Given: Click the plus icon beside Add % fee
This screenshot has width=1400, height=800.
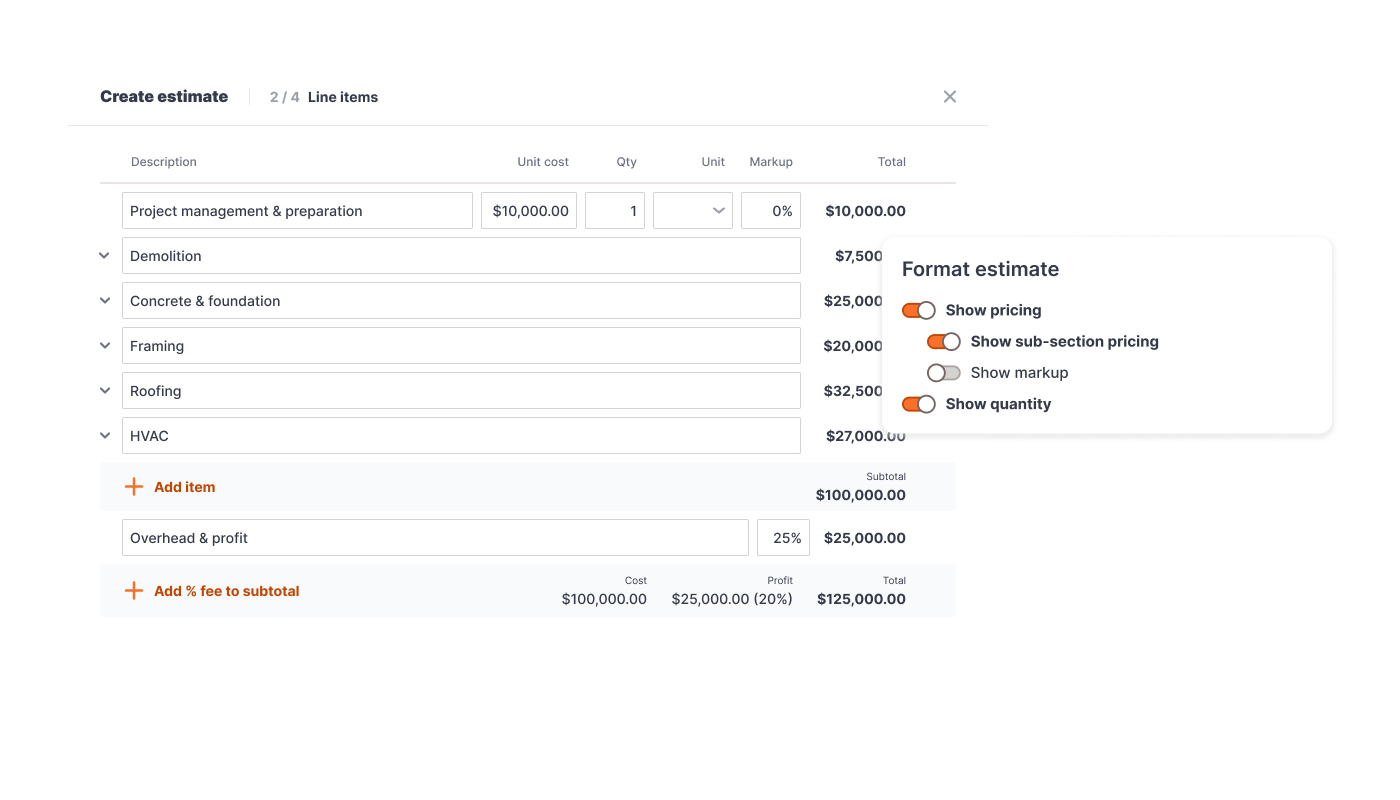Looking at the screenshot, I should point(134,591).
